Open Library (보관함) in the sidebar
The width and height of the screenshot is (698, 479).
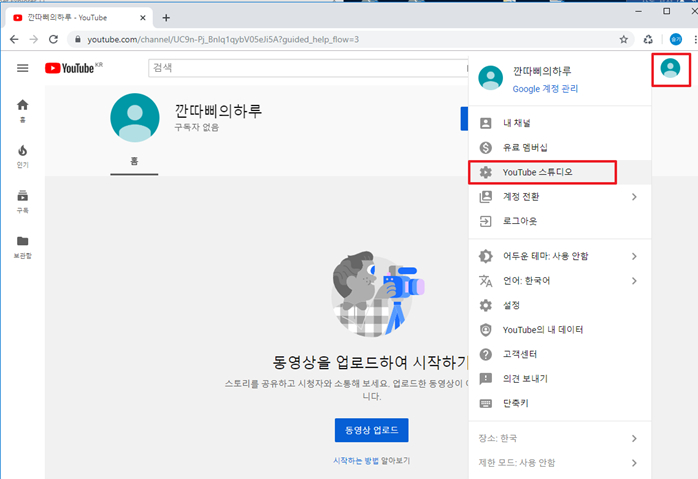pos(23,247)
